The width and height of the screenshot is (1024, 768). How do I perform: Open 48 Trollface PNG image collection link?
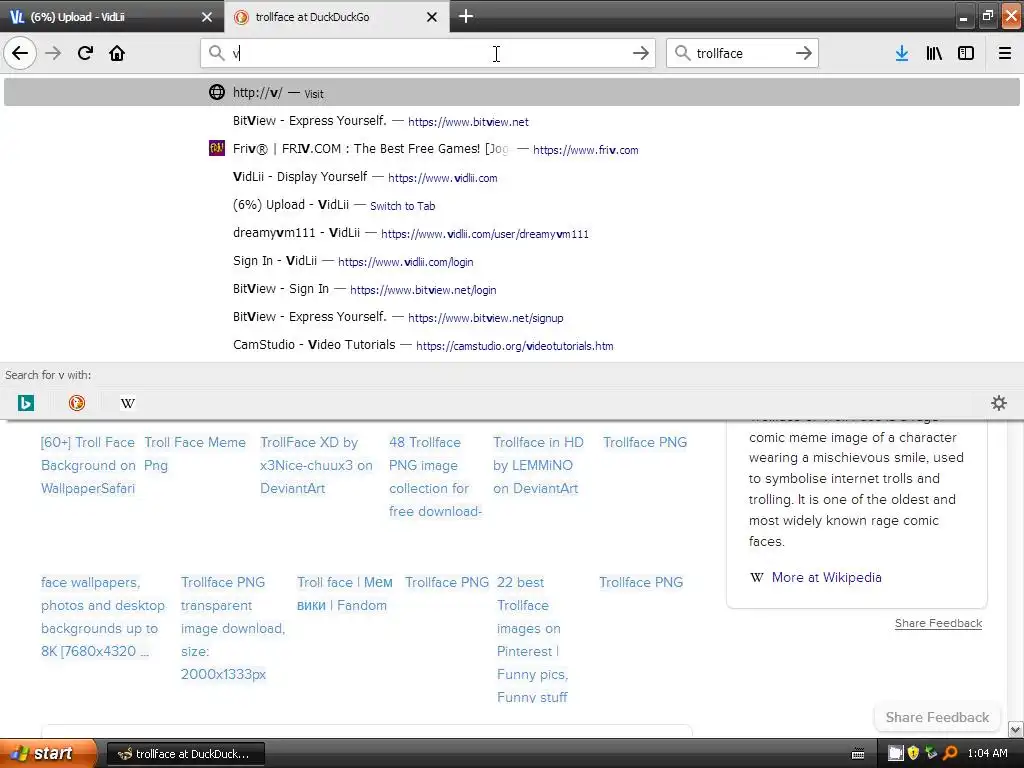pyautogui.click(x=435, y=477)
